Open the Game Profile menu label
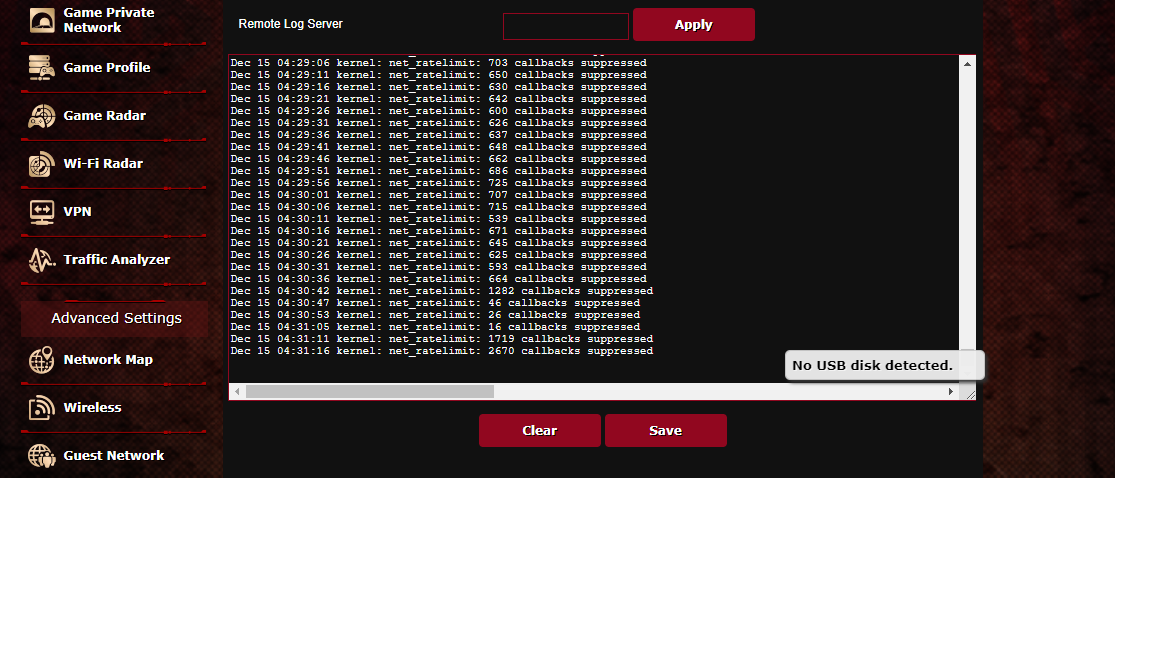This screenshot has width=1152, height=648. [x=107, y=68]
